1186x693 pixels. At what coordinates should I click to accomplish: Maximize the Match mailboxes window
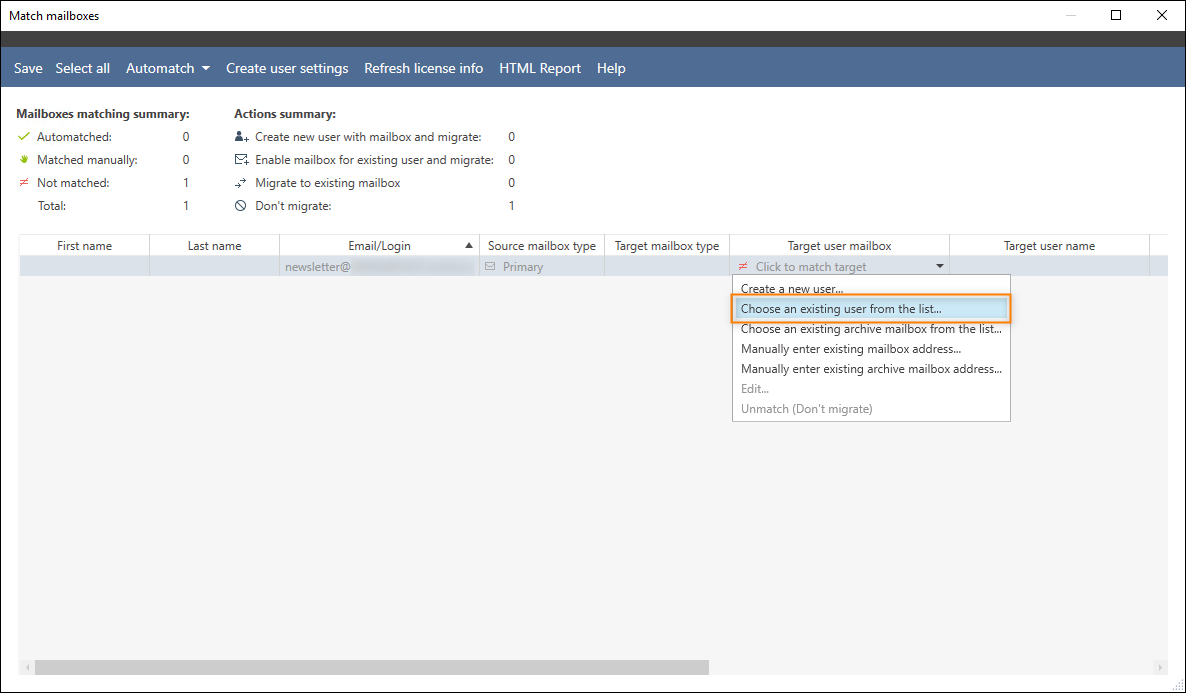pos(1116,15)
